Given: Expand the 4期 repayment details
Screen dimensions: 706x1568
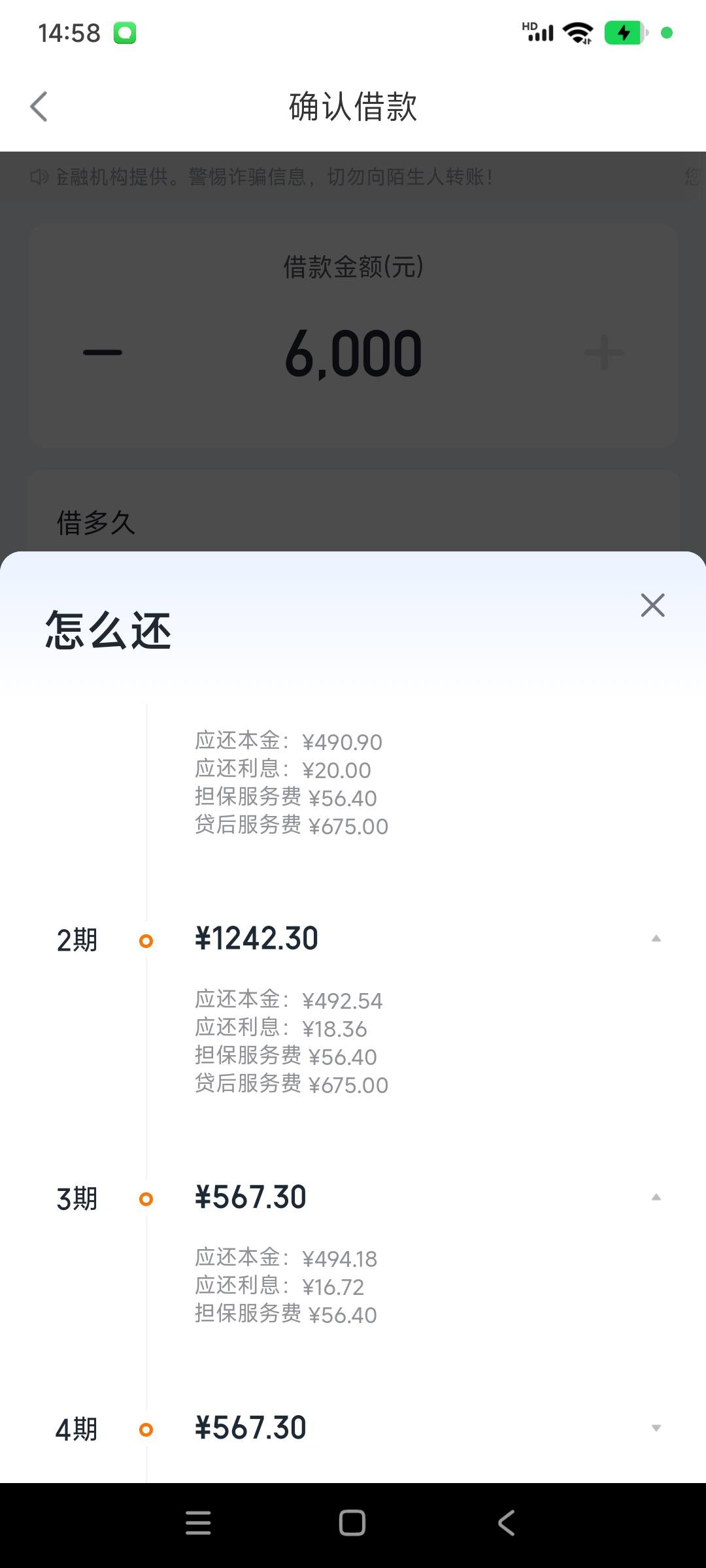Looking at the screenshot, I should point(656,1428).
